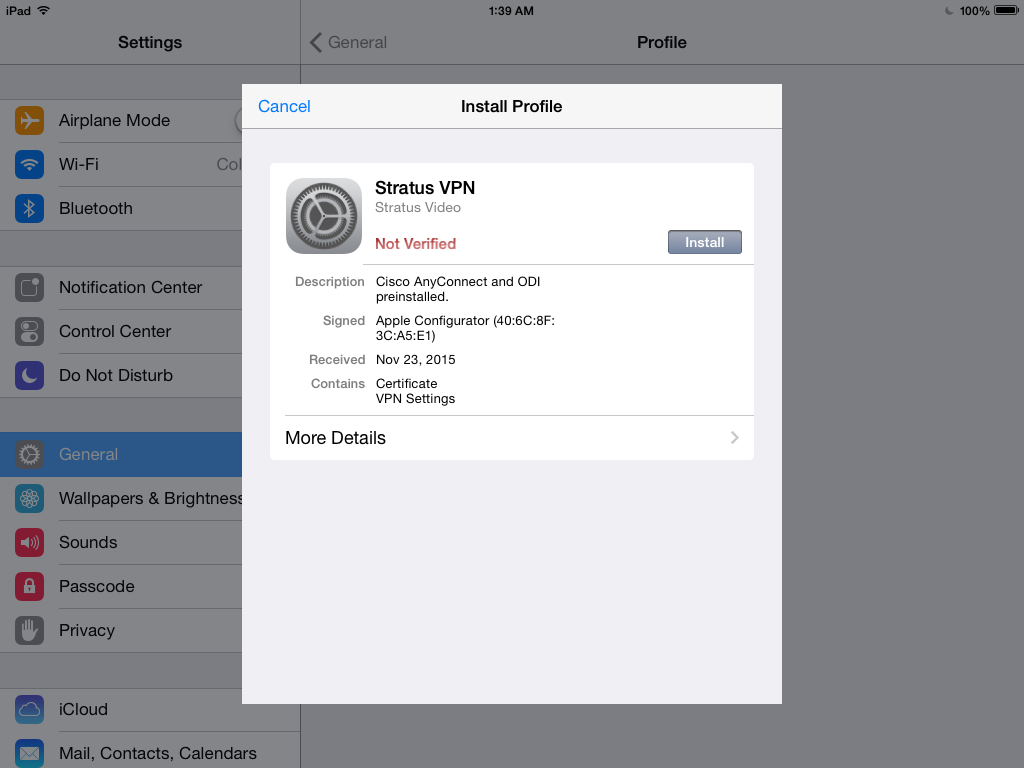Tap the Certificate contents entry
This screenshot has height=768, width=1024.
[x=406, y=384]
